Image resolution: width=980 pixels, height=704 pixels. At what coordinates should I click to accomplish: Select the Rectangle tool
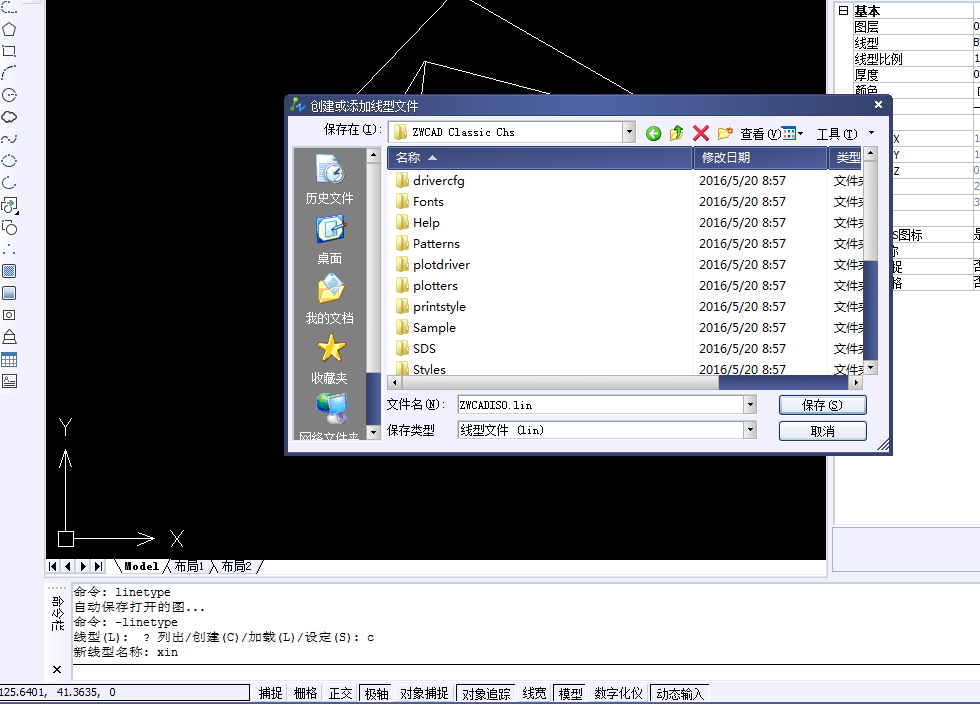9,52
